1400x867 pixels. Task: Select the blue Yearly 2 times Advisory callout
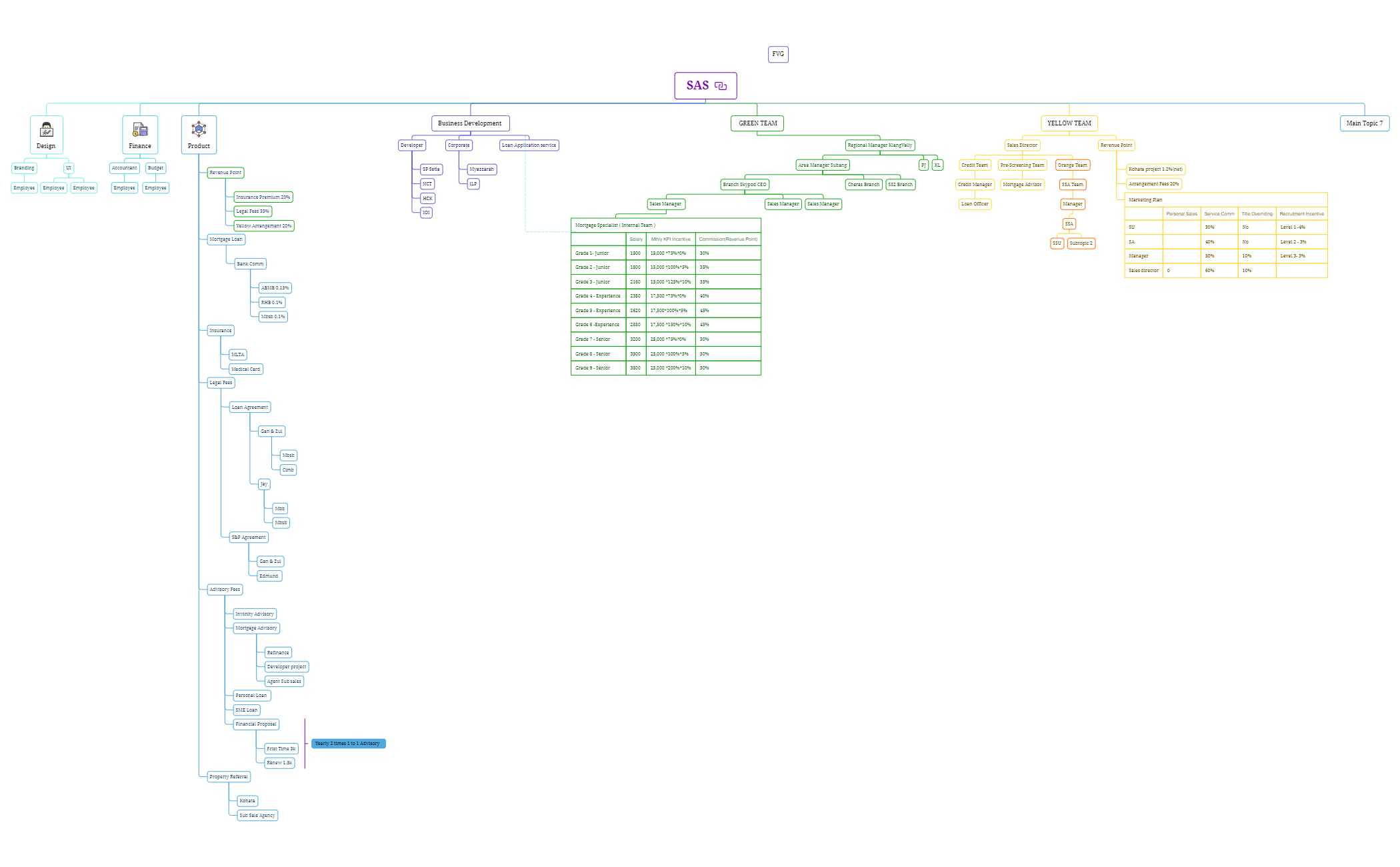coord(348,743)
